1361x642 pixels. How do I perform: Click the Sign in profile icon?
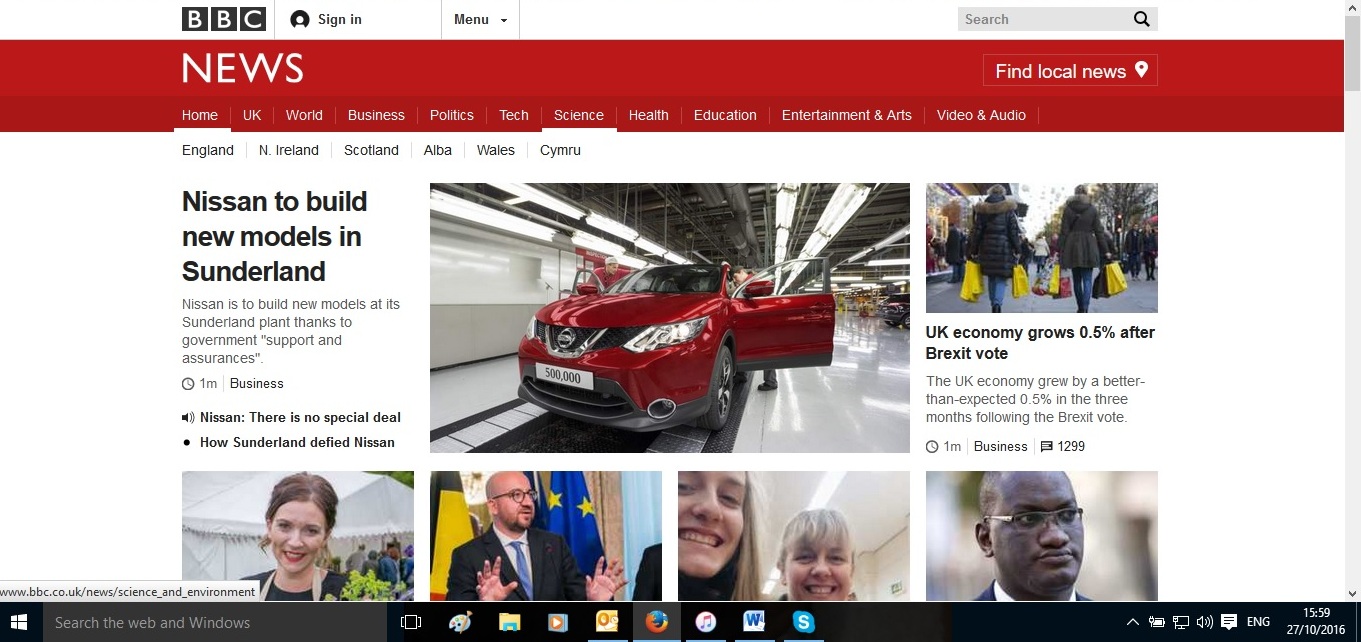(x=299, y=19)
